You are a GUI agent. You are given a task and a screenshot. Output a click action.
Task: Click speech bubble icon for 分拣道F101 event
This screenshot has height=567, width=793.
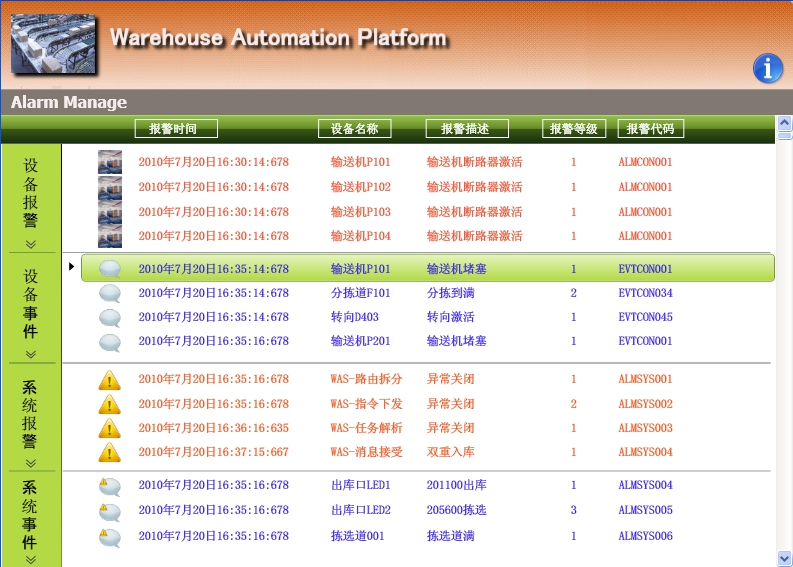pos(110,293)
